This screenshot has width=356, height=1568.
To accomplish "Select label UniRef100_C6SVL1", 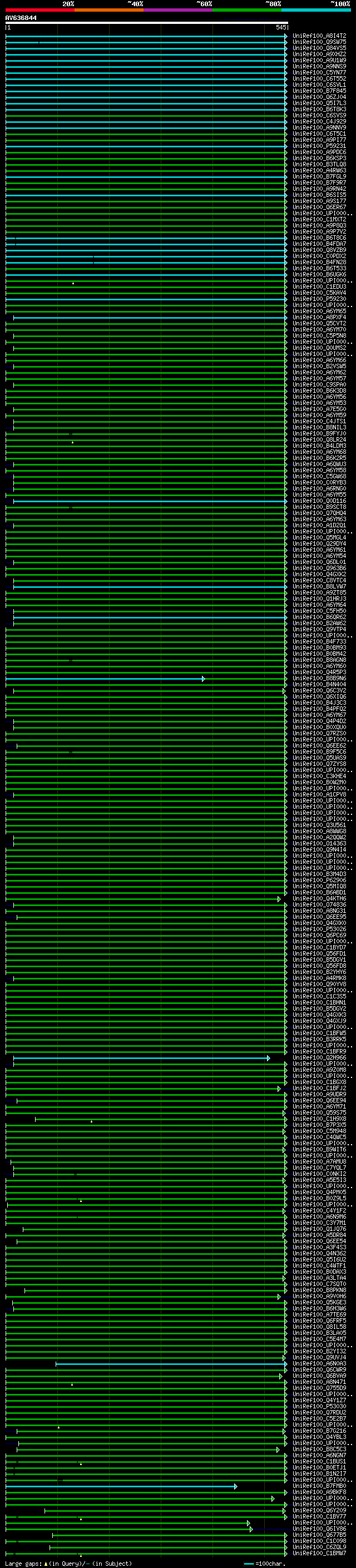I will (x=319, y=85).
